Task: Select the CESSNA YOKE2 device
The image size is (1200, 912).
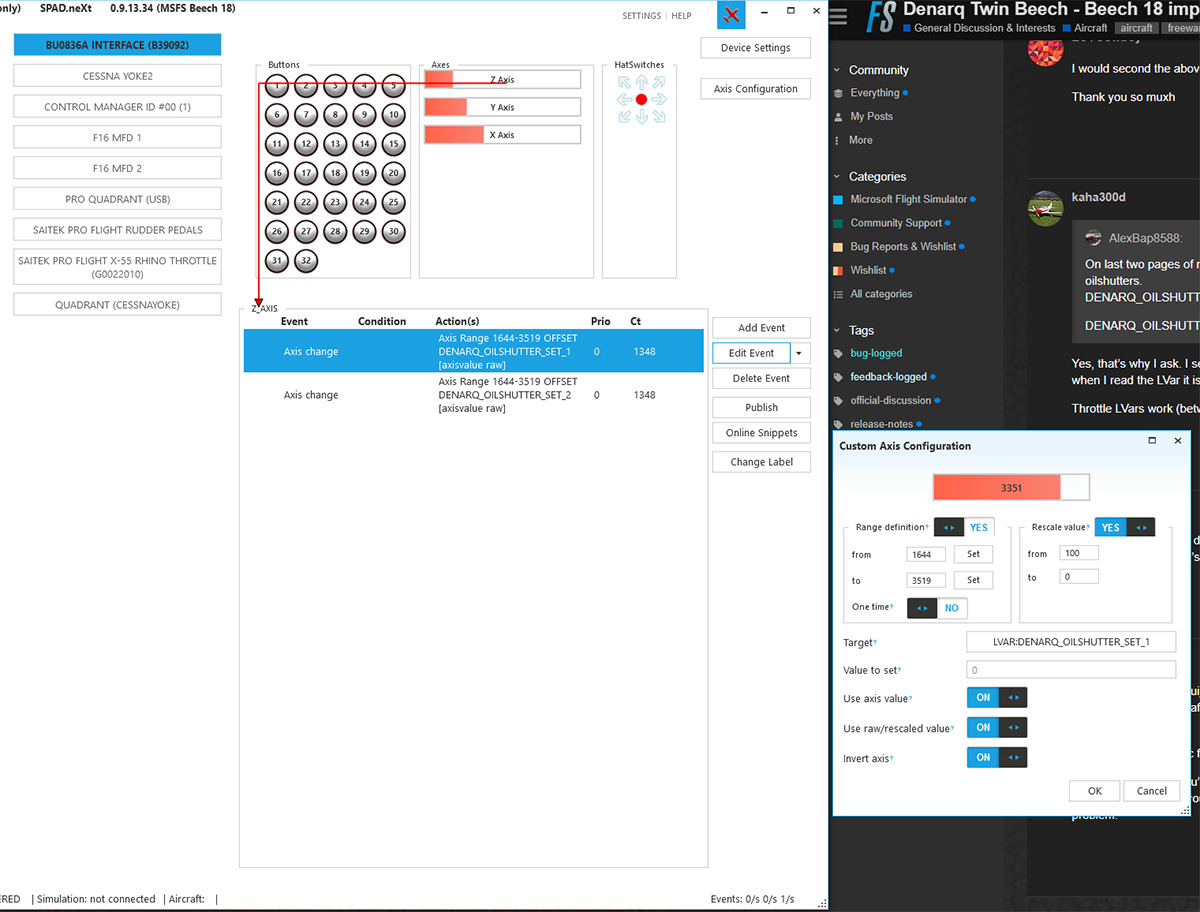Action: 117,76
